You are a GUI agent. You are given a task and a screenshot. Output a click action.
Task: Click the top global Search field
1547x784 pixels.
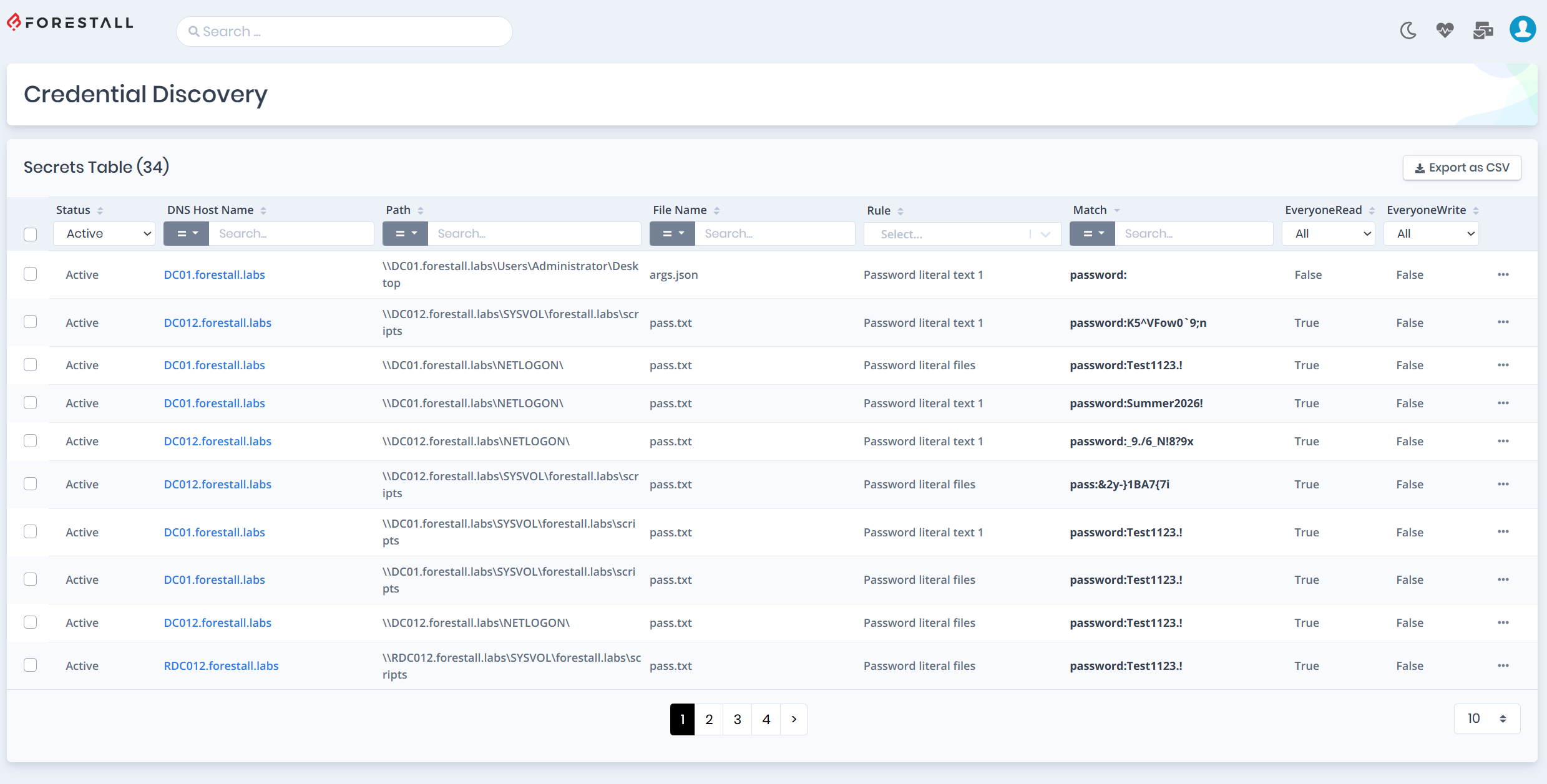tap(344, 31)
